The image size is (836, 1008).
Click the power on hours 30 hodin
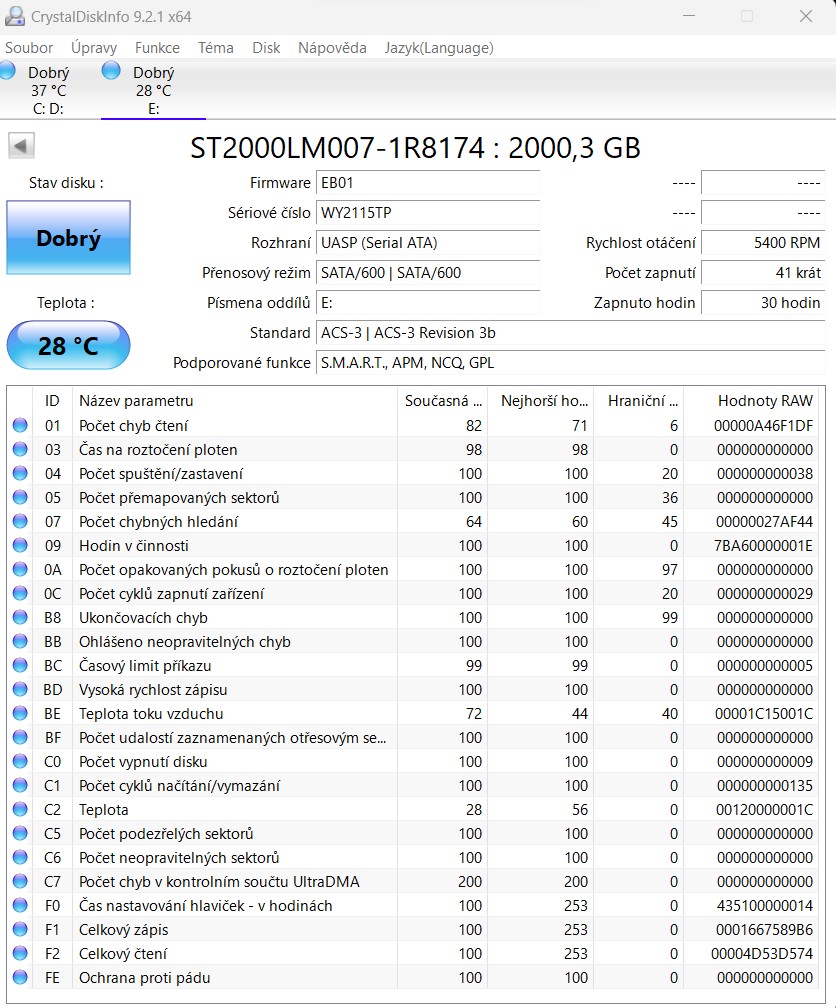[763, 303]
